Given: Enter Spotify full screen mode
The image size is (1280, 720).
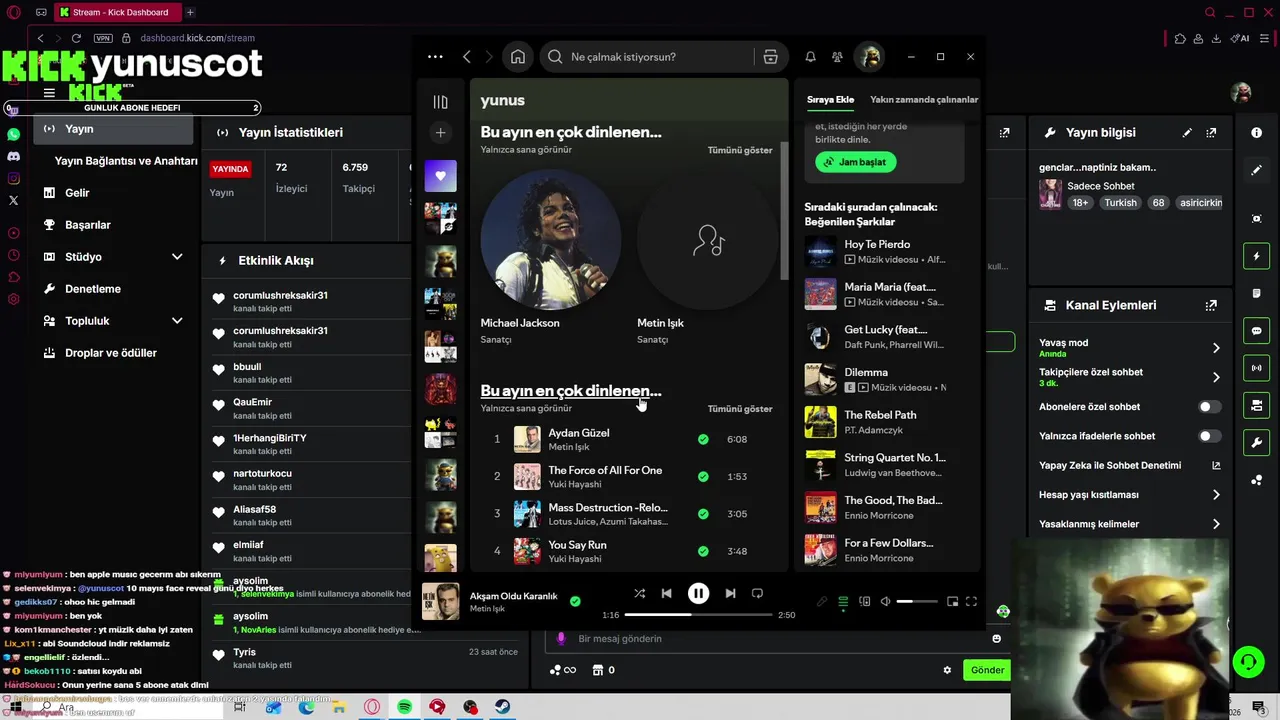Looking at the screenshot, I should (x=971, y=601).
